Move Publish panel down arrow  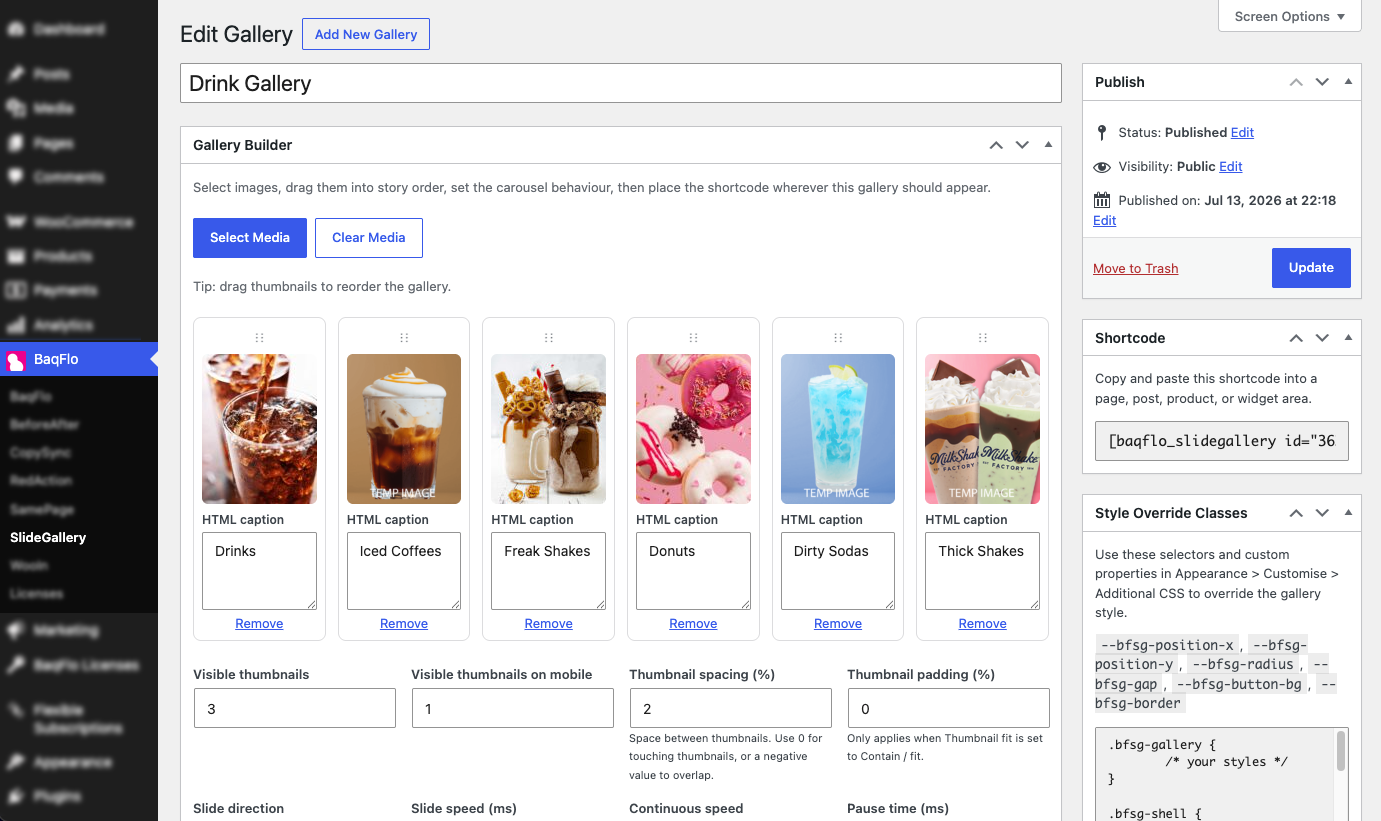(x=1322, y=82)
